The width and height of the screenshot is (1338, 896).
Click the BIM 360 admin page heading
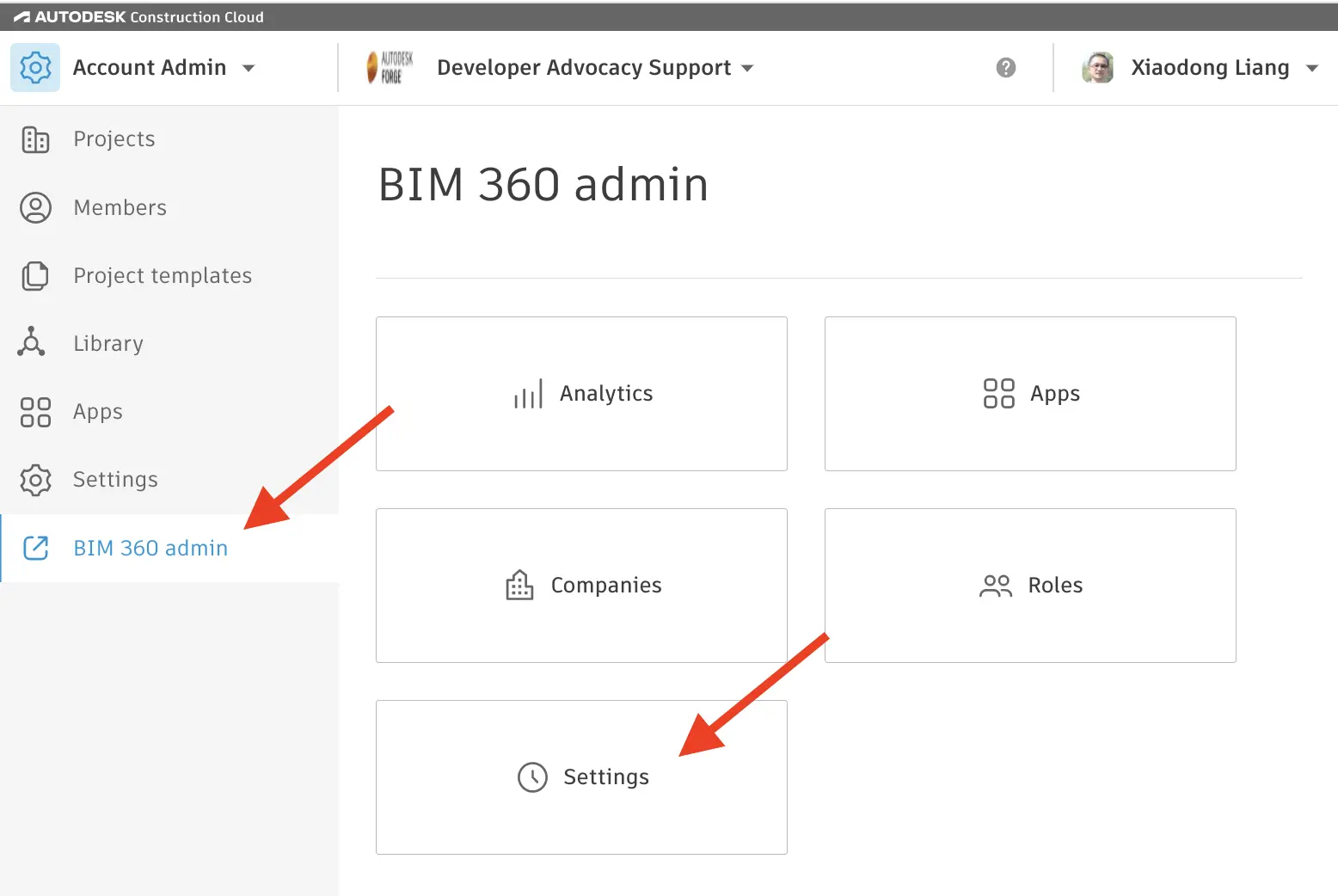(x=543, y=184)
